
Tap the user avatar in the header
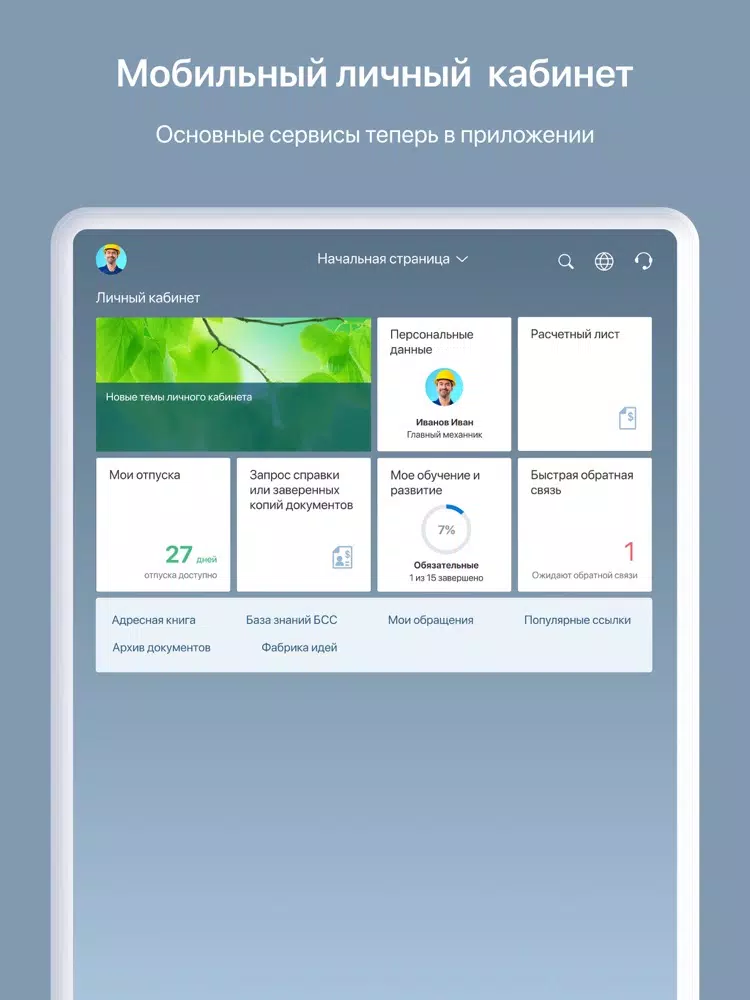111,259
